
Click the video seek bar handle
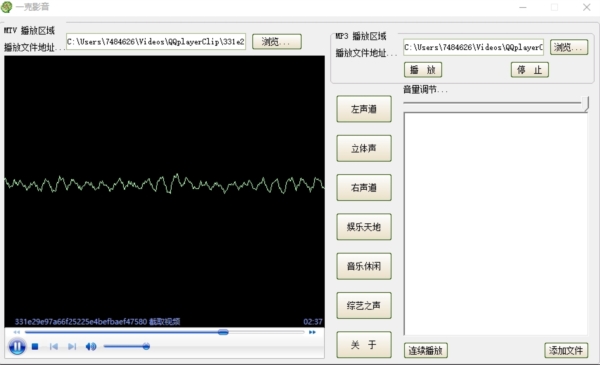[223, 332]
